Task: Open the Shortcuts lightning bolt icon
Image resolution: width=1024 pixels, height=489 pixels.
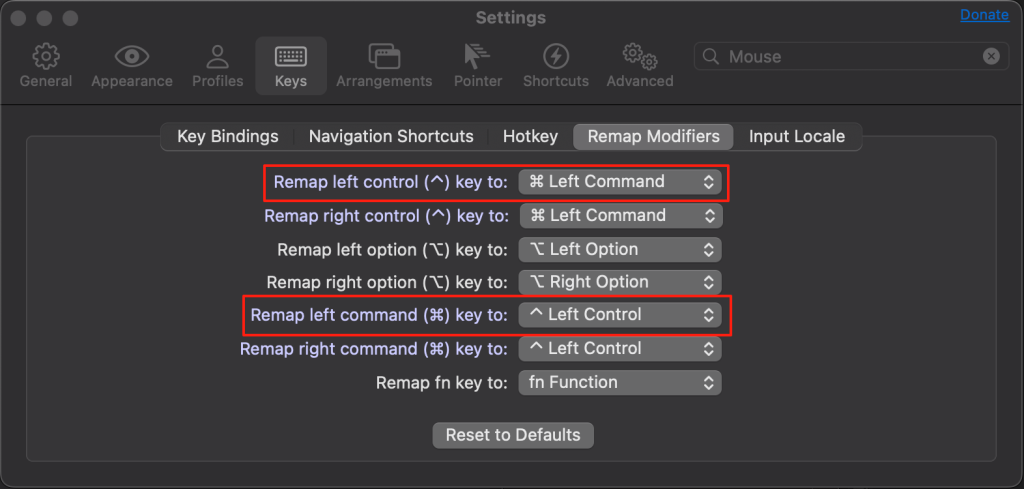Action: [x=556, y=57]
